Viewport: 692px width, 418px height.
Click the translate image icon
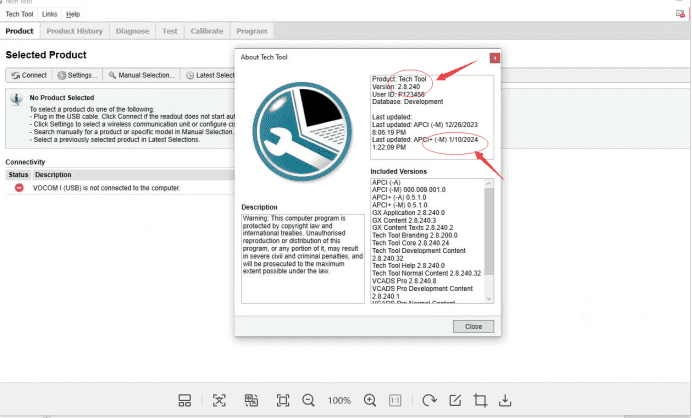[251, 400]
